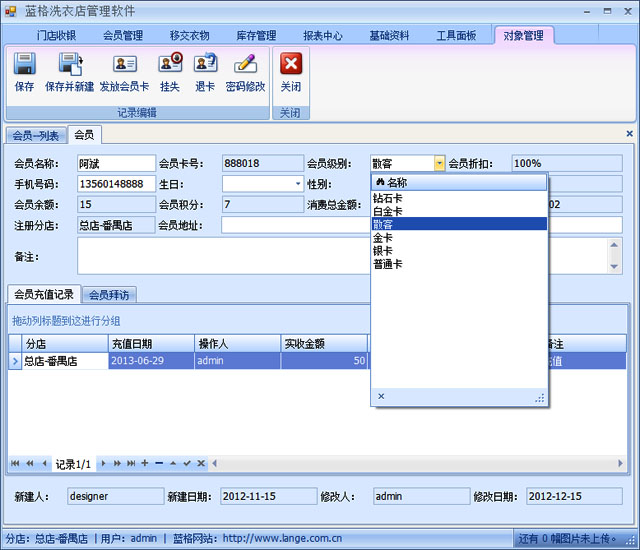Click the 保存 save icon
Image resolution: width=640 pixels, height=550 pixels.
24,64
